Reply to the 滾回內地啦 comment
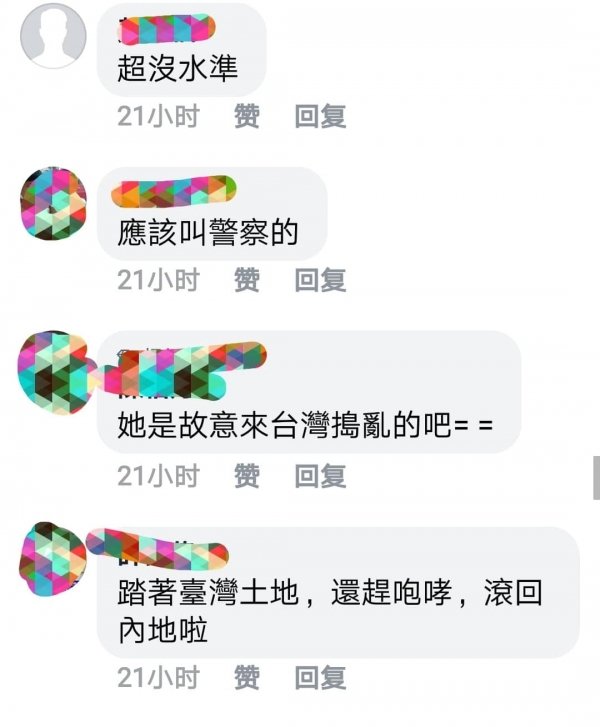The height and width of the screenshot is (727, 600). [x=320, y=677]
